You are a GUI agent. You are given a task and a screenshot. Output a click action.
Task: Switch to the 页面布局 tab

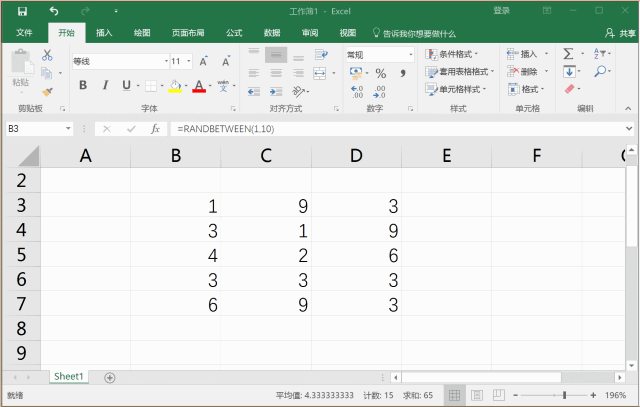(x=188, y=33)
